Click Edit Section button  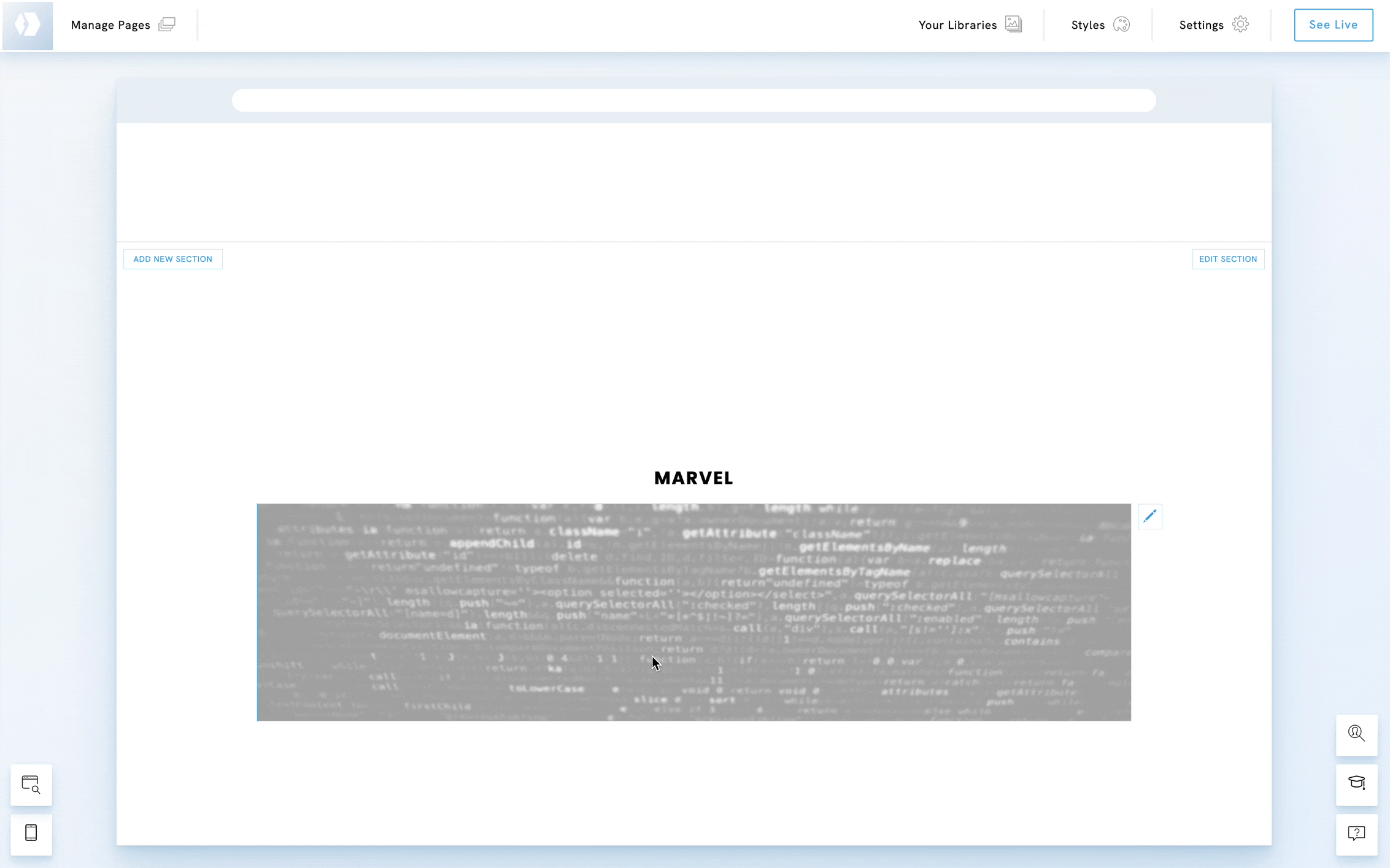click(1227, 259)
